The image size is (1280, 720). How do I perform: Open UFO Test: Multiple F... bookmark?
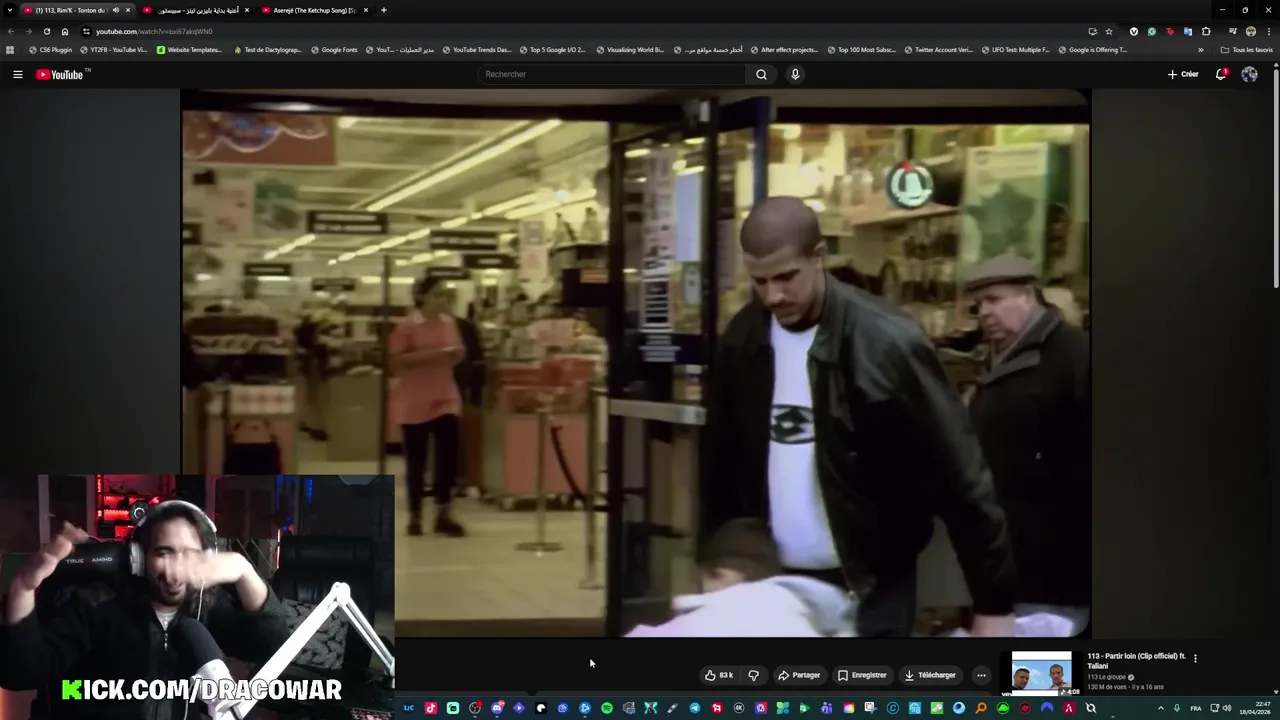point(1015,49)
